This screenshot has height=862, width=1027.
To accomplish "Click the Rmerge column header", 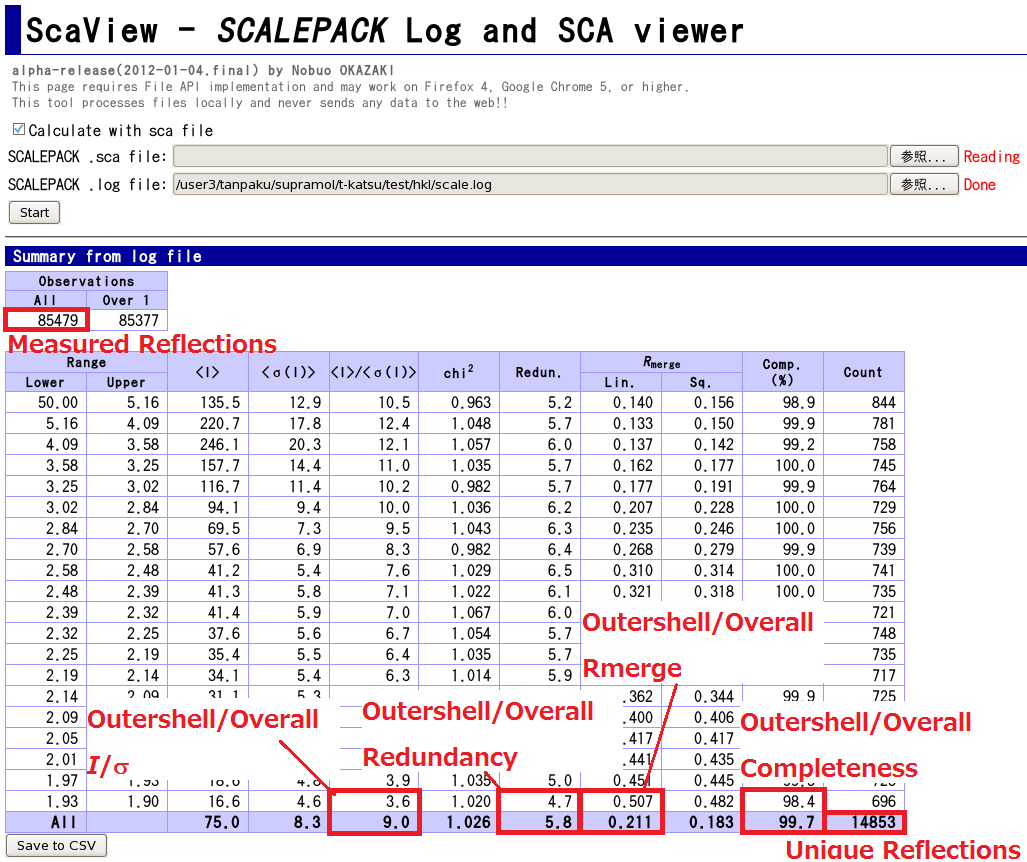I will click(x=661, y=362).
